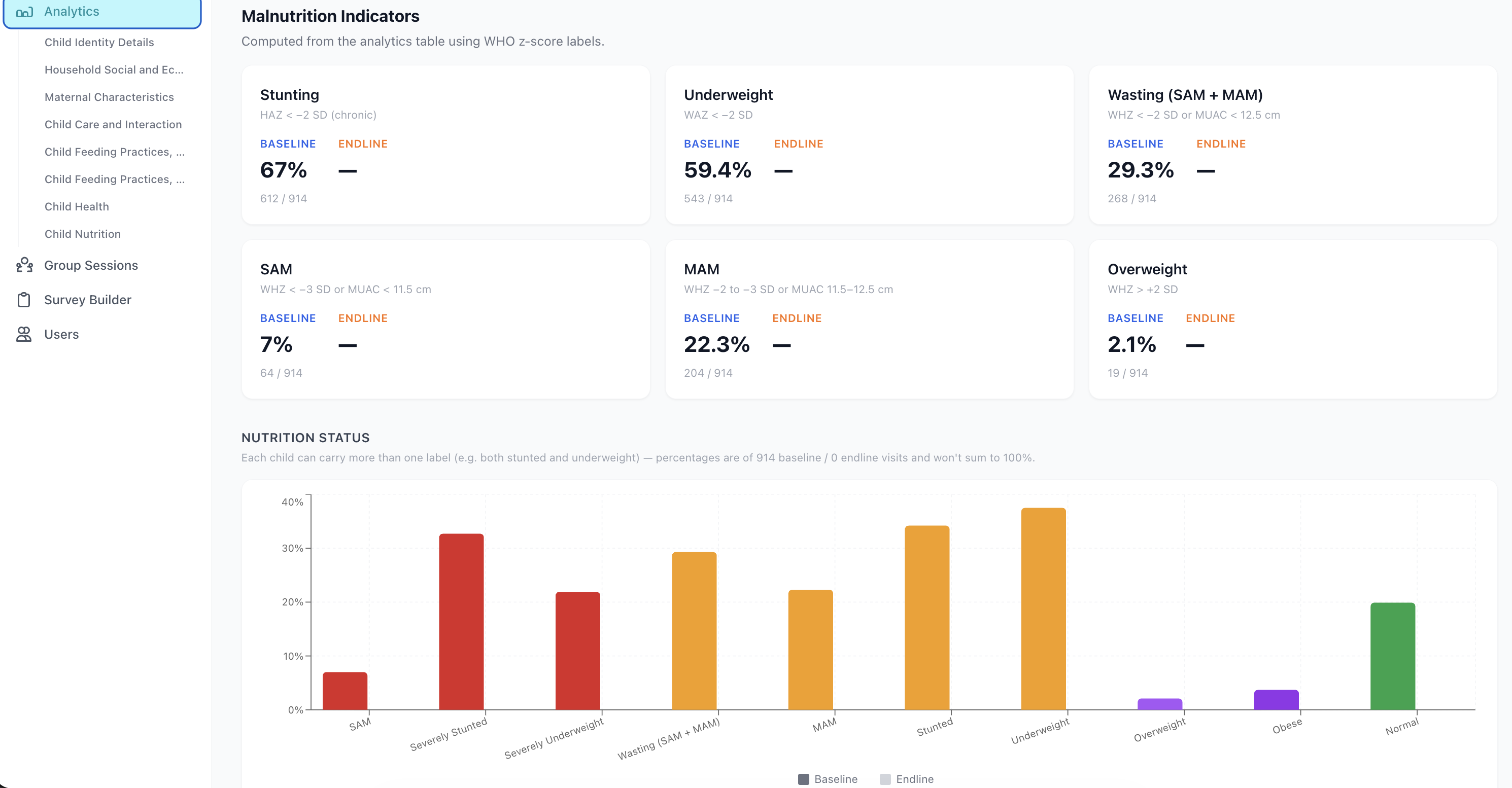Select first Child Feeding Practices item
This screenshot has height=788, width=1512.
coord(115,152)
